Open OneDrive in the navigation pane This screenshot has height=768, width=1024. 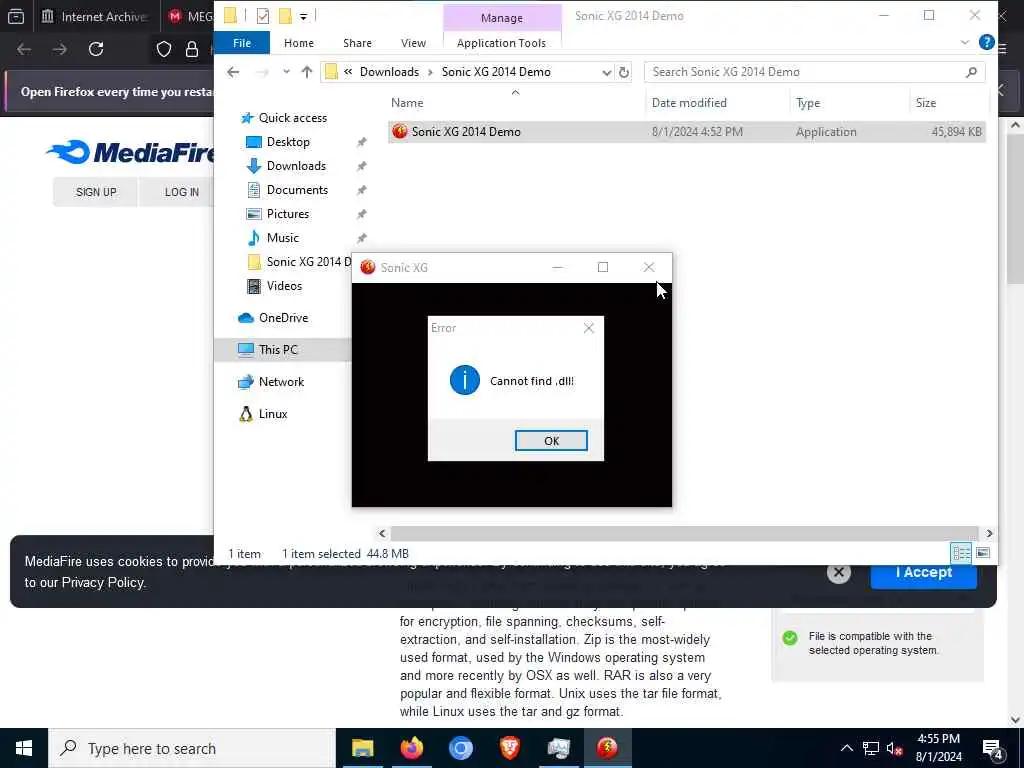(283, 317)
